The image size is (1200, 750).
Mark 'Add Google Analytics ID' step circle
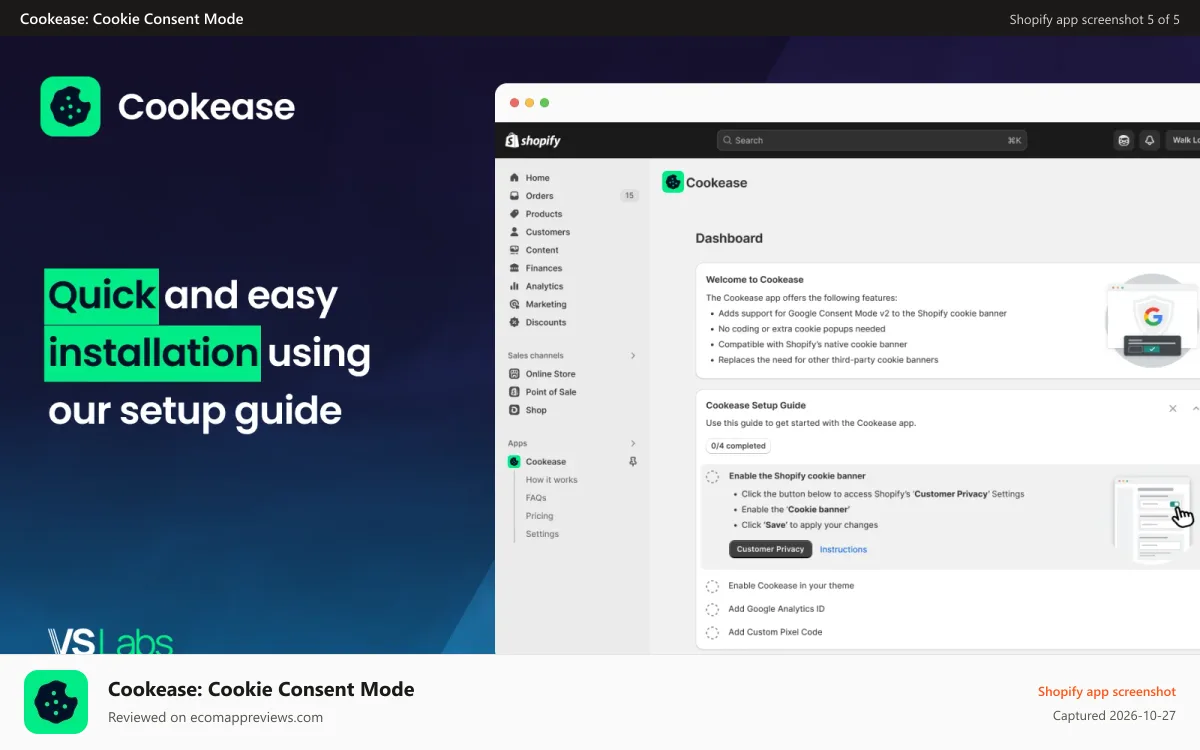(712, 609)
